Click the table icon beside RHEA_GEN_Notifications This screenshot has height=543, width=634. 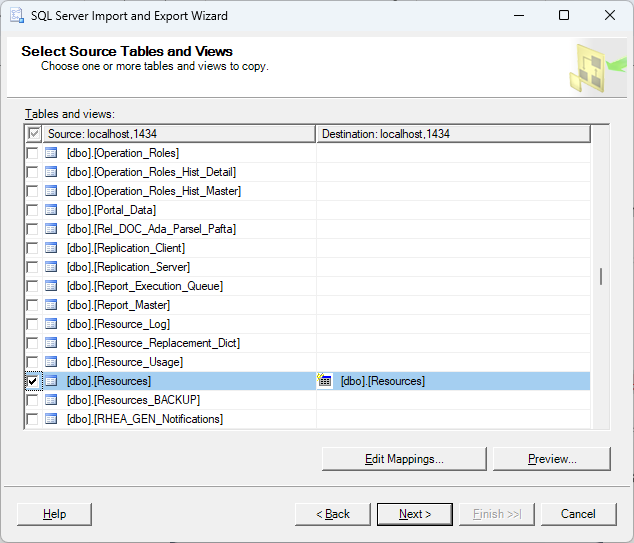(x=51, y=419)
